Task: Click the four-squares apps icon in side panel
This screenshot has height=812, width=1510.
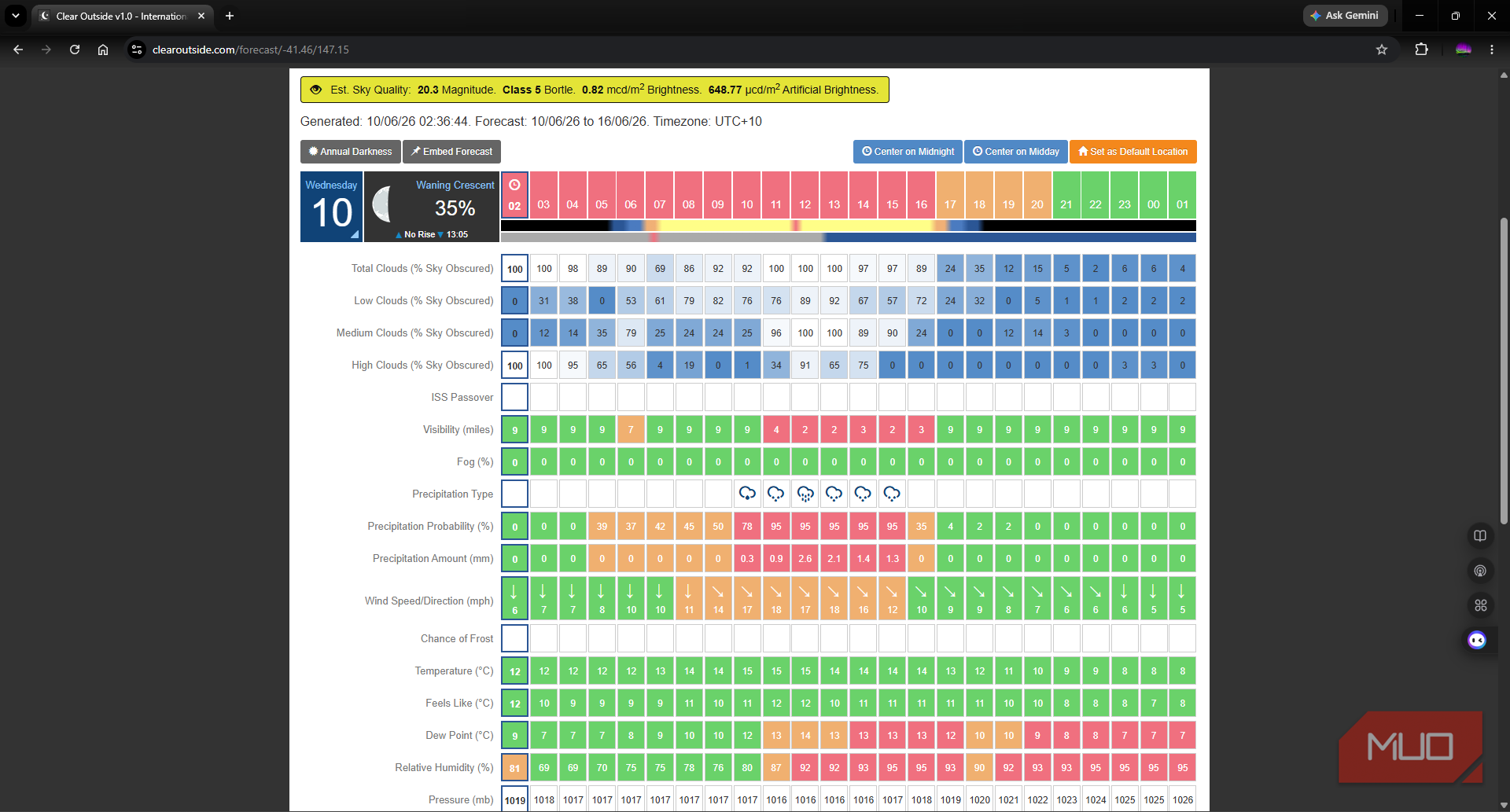Action: tap(1480, 605)
